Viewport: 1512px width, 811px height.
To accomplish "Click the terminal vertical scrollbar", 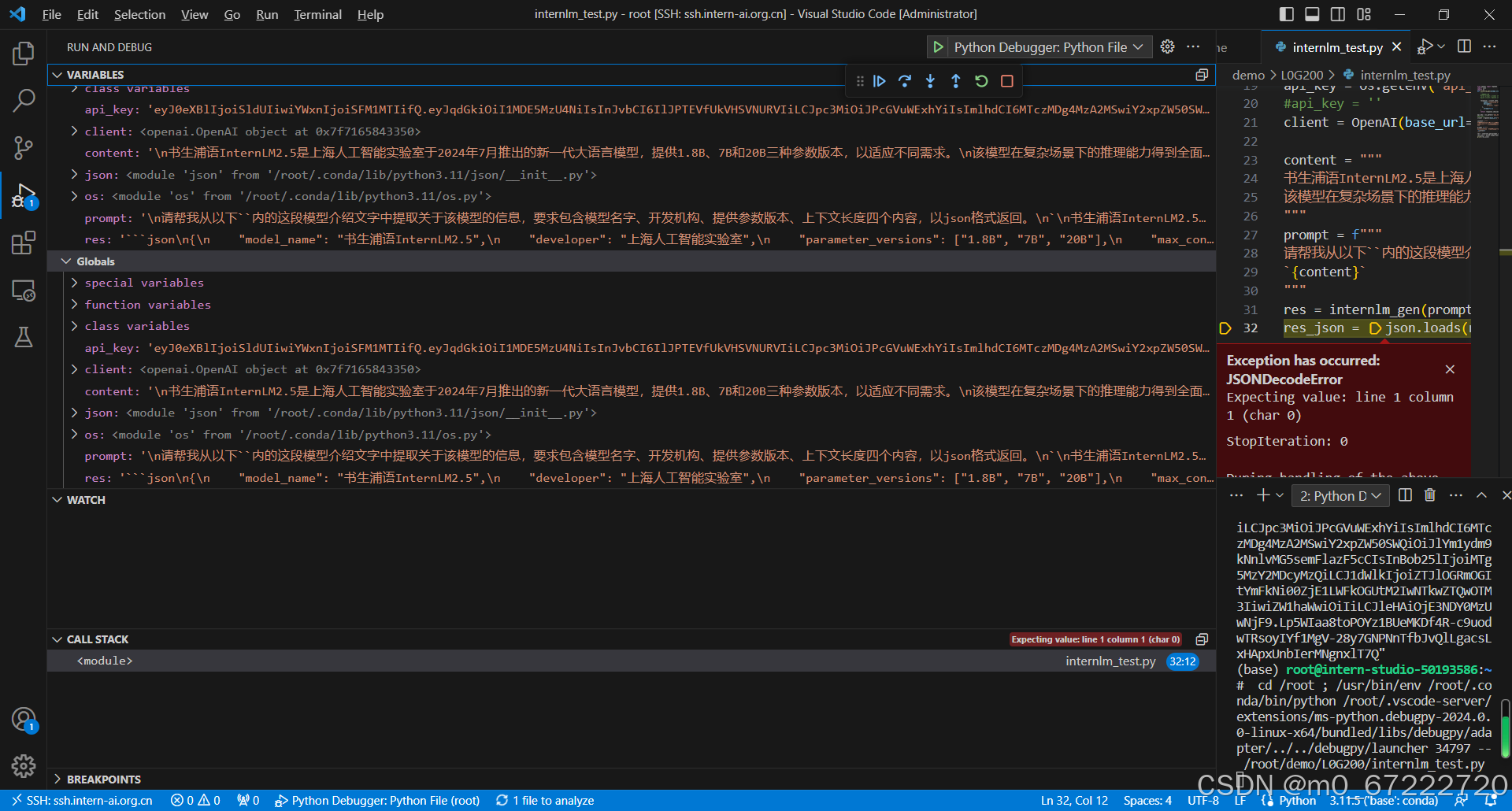I will (x=1506, y=728).
